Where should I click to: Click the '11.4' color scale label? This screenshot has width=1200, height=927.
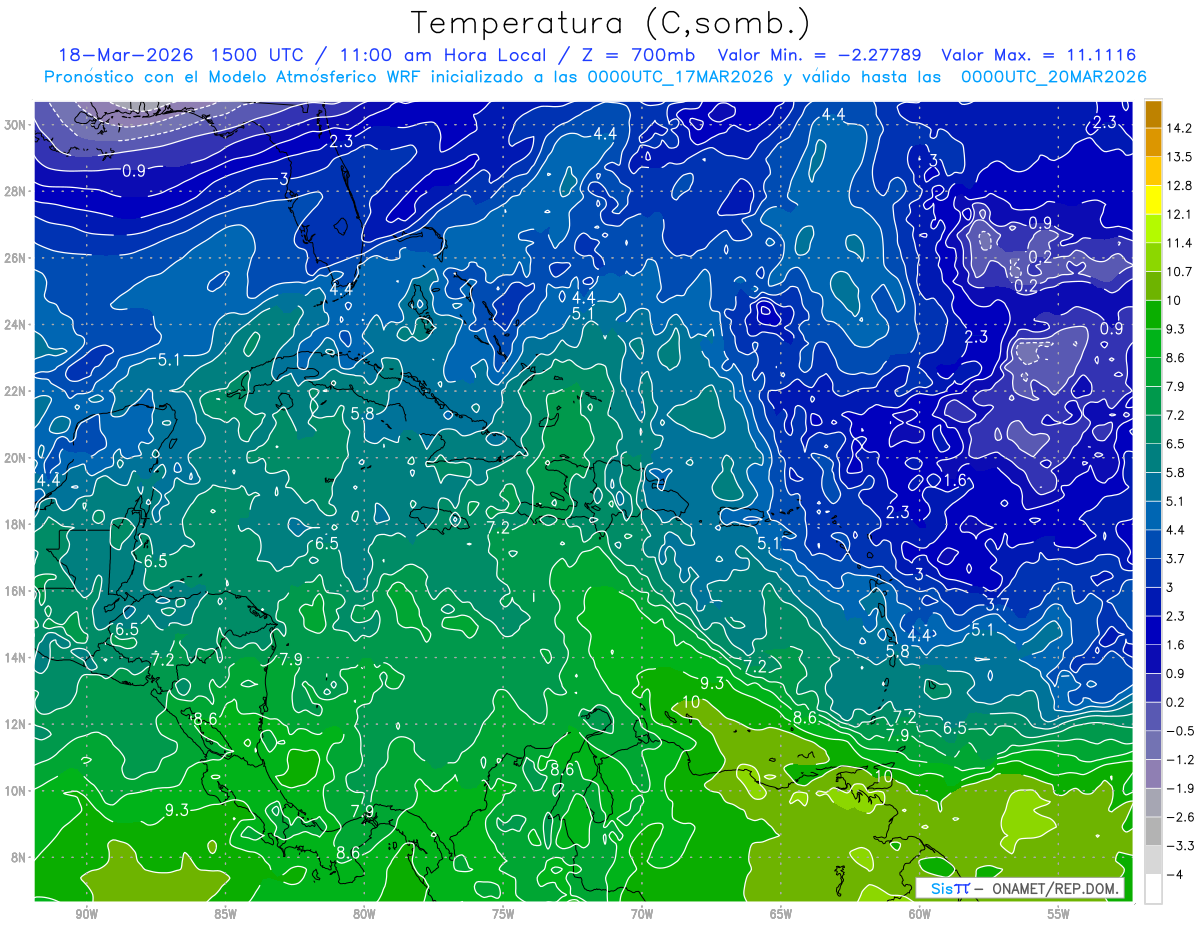coord(1180,243)
